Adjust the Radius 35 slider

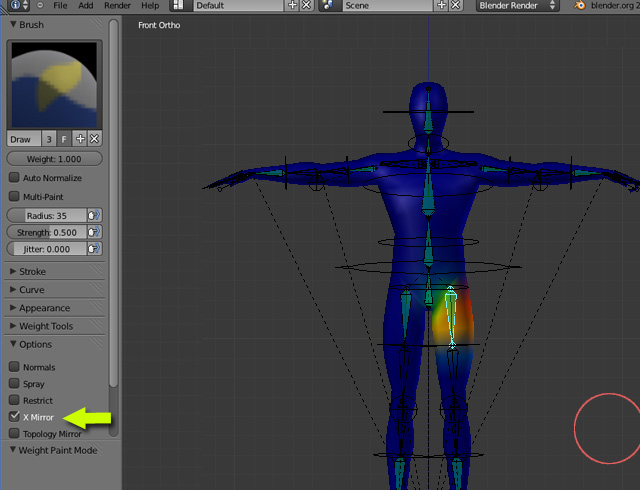point(47,215)
